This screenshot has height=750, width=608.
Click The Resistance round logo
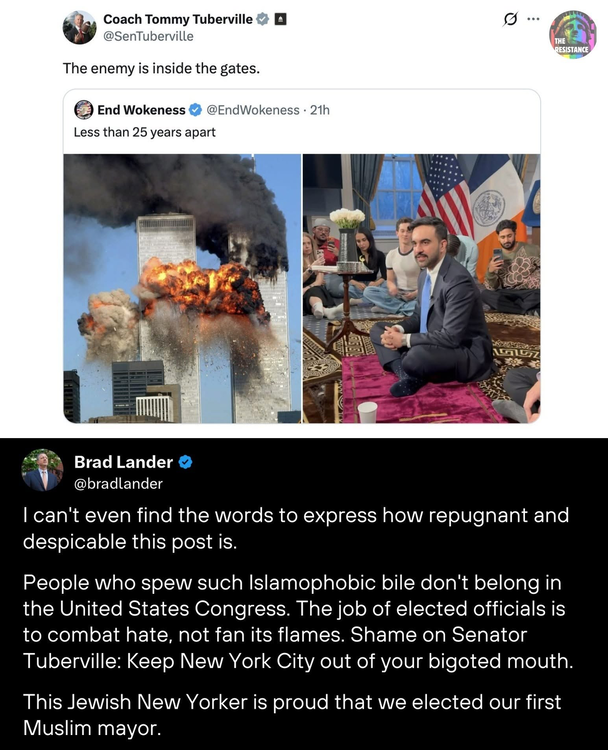(573, 35)
